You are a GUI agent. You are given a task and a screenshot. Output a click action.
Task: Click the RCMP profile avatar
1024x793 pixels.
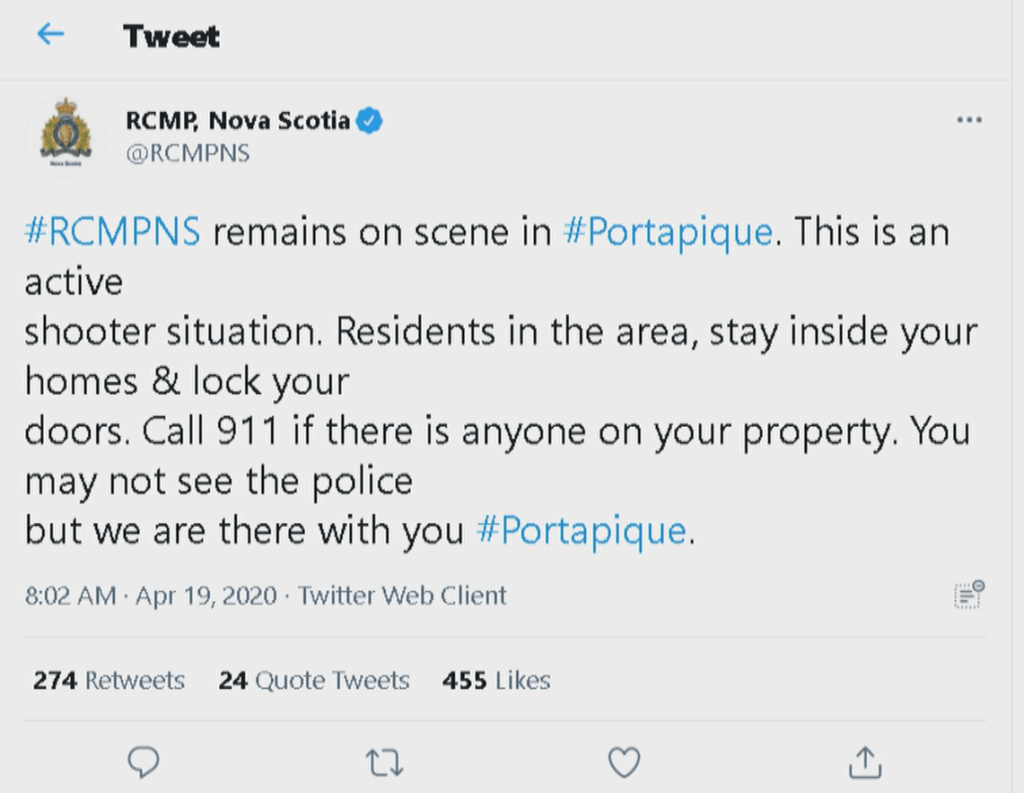pos(65,132)
